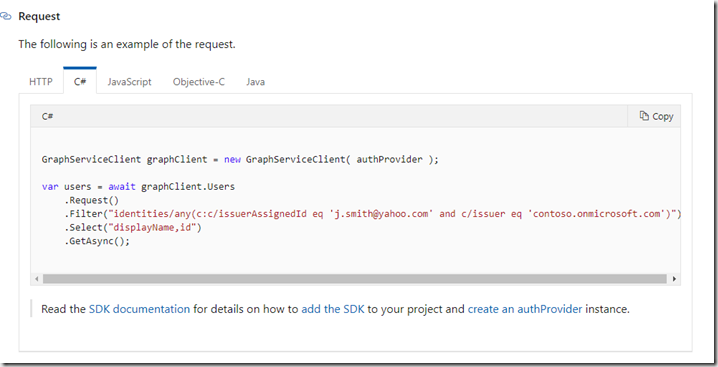The height and width of the screenshot is (367, 718).
Task: Click the code block's right scroll arrow
Action: (674, 279)
